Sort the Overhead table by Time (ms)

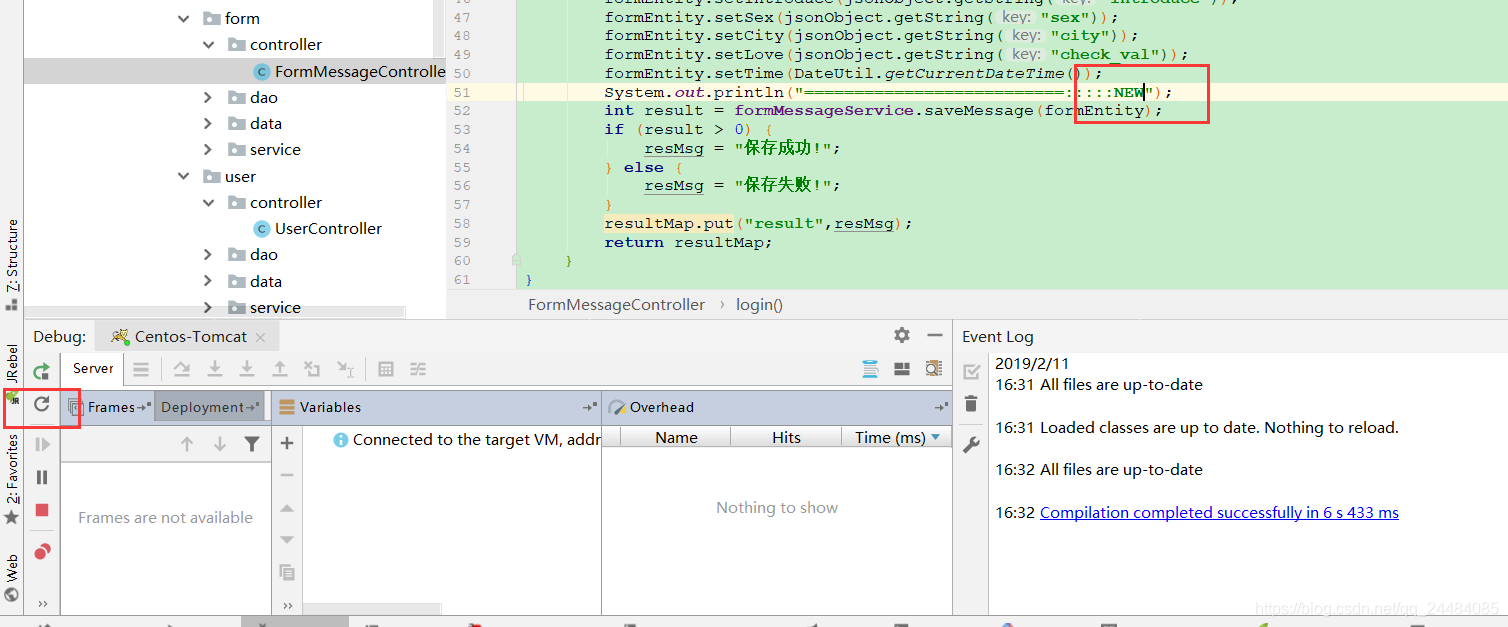click(x=897, y=437)
